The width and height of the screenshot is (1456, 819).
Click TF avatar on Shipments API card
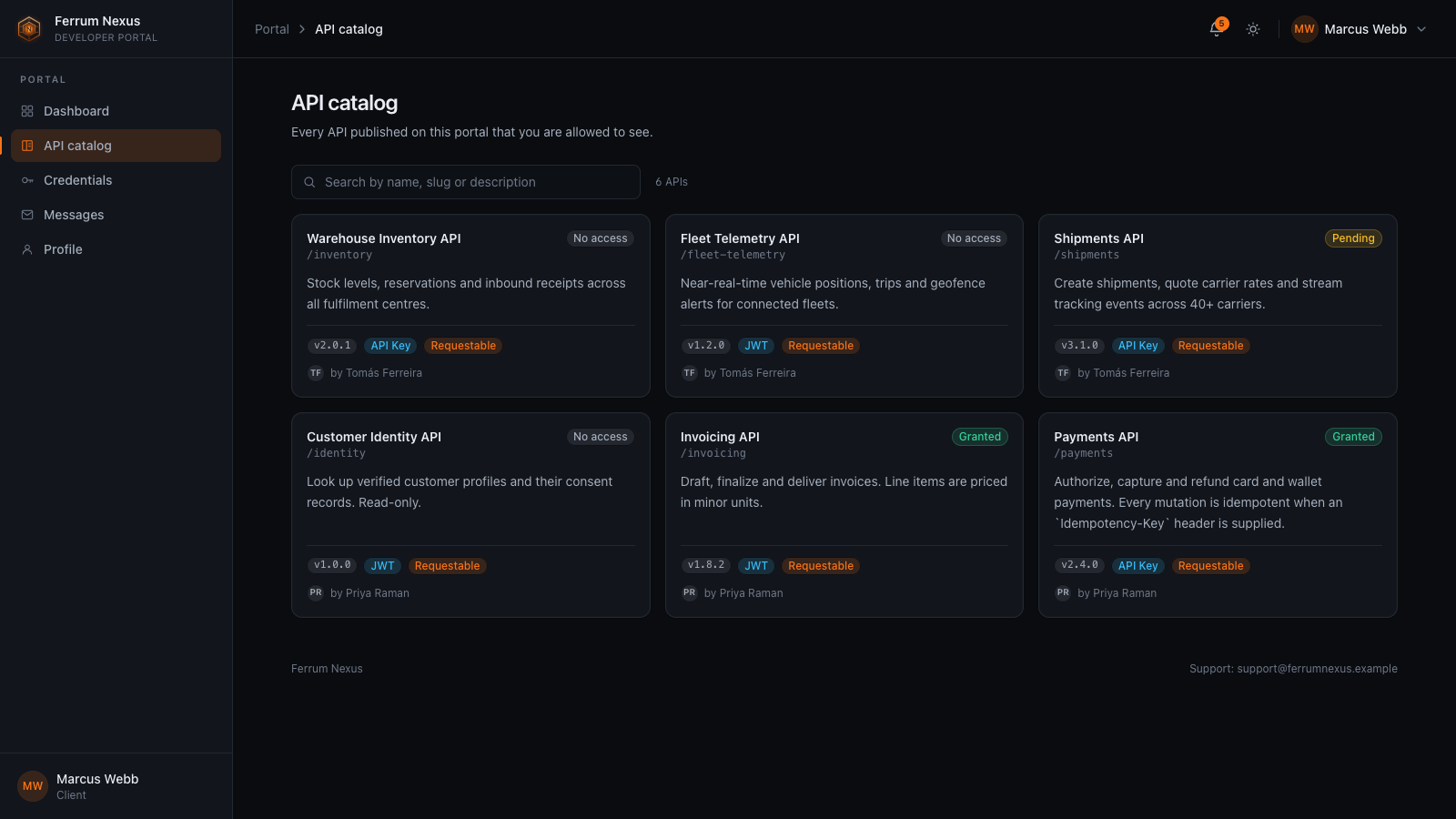click(1063, 373)
